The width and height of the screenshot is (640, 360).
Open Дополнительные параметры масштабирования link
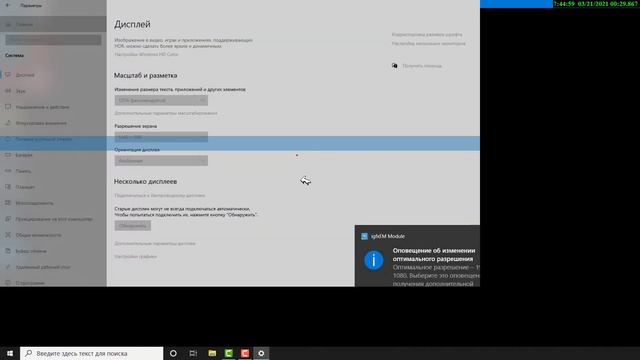click(x=166, y=113)
